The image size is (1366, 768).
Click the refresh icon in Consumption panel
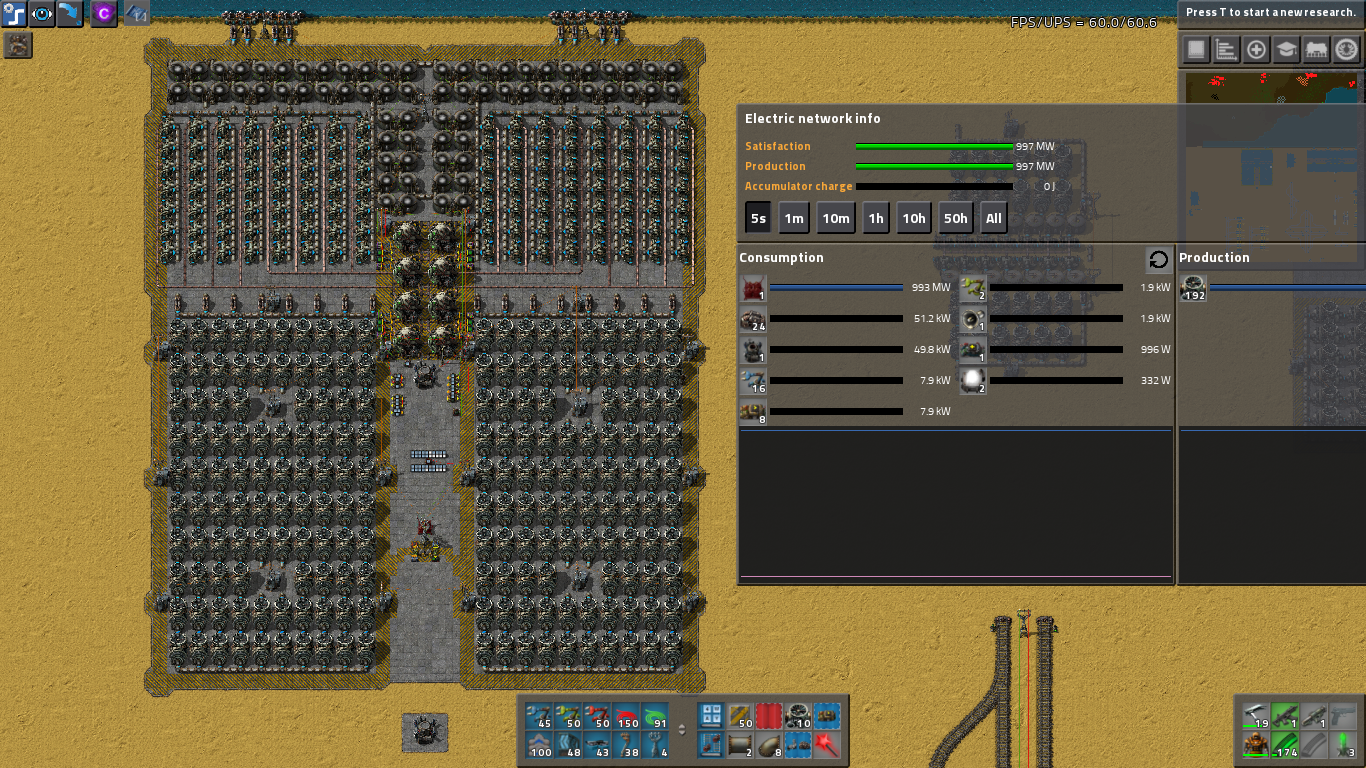(x=1158, y=260)
